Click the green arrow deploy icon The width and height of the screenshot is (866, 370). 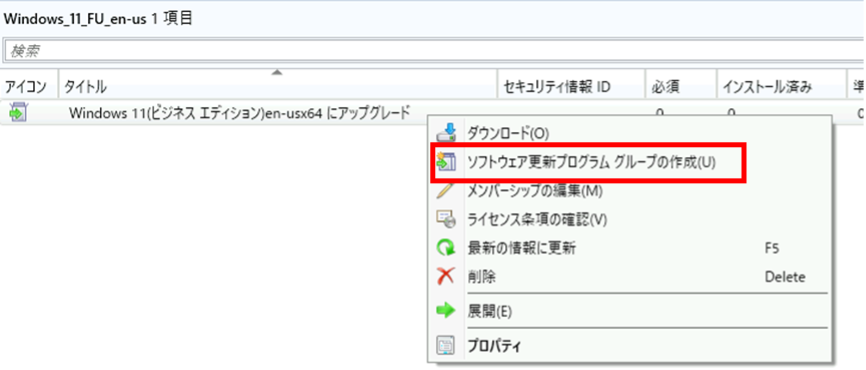tap(445, 311)
